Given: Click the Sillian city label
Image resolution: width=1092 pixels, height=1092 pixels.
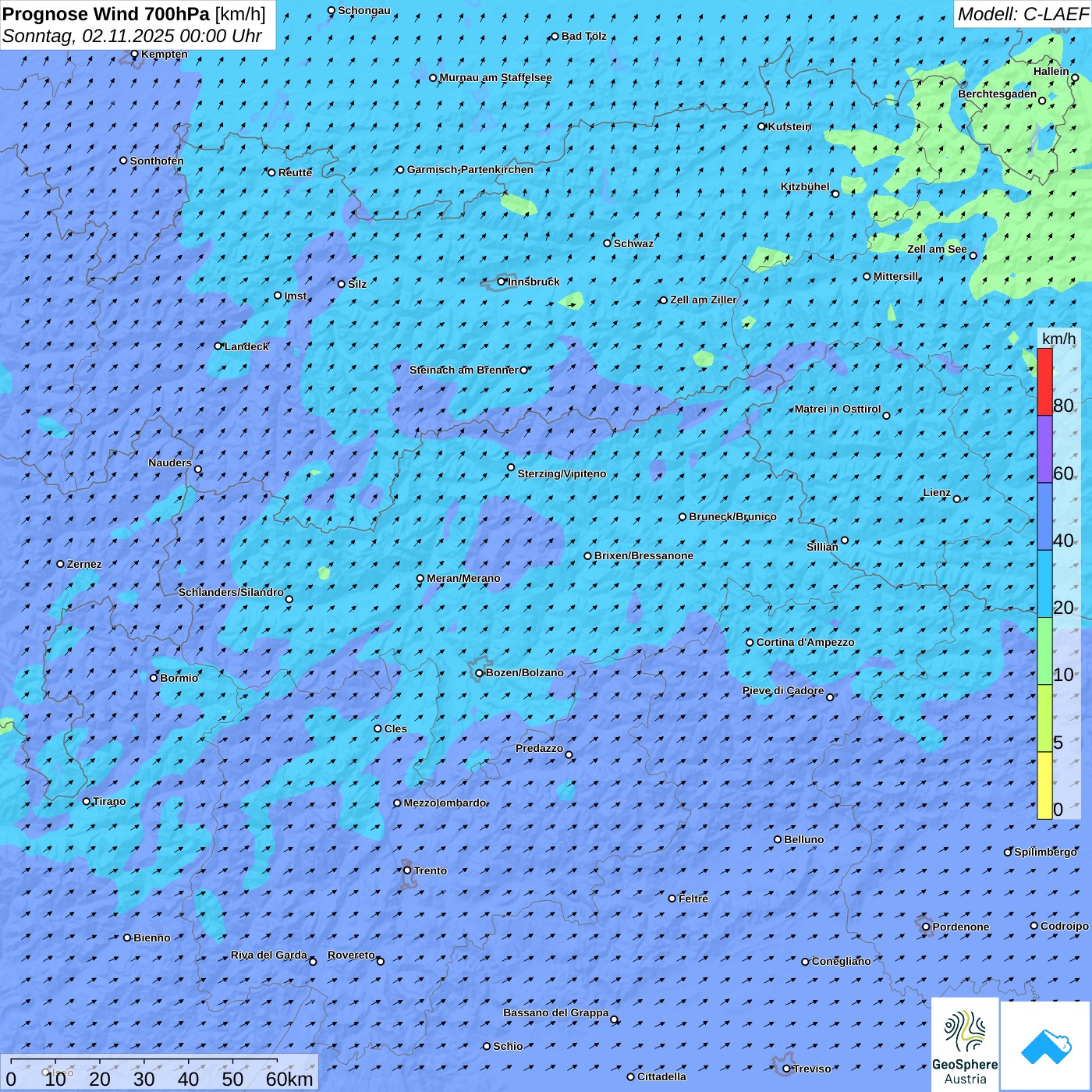Looking at the screenshot, I should [822, 547].
